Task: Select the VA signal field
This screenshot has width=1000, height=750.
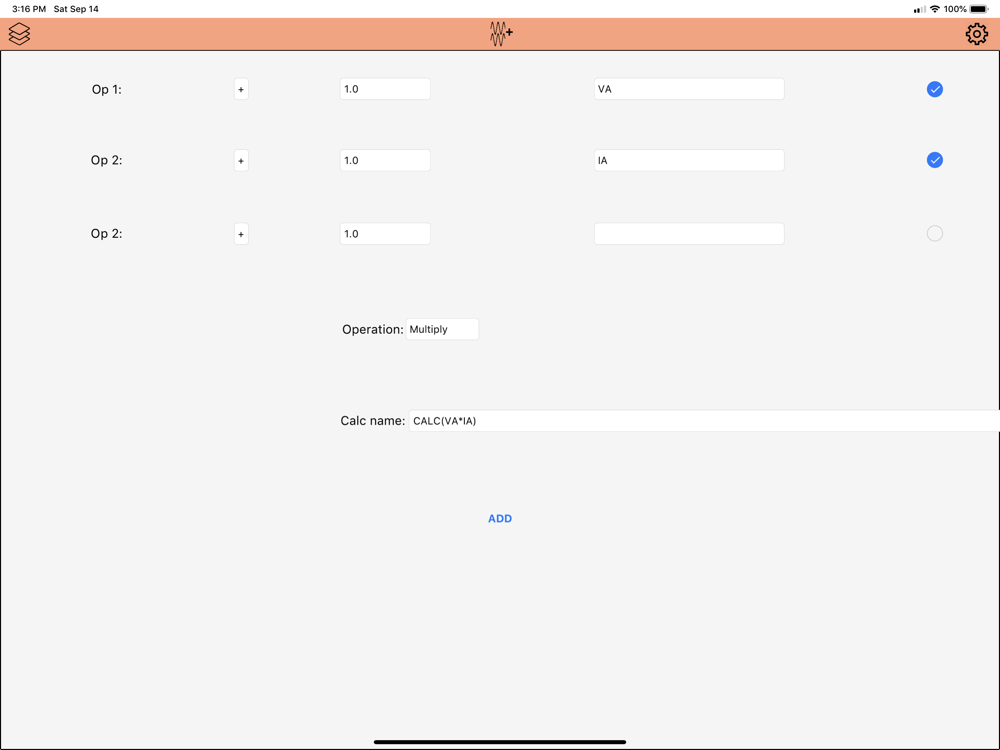Action: pos(689,89)
